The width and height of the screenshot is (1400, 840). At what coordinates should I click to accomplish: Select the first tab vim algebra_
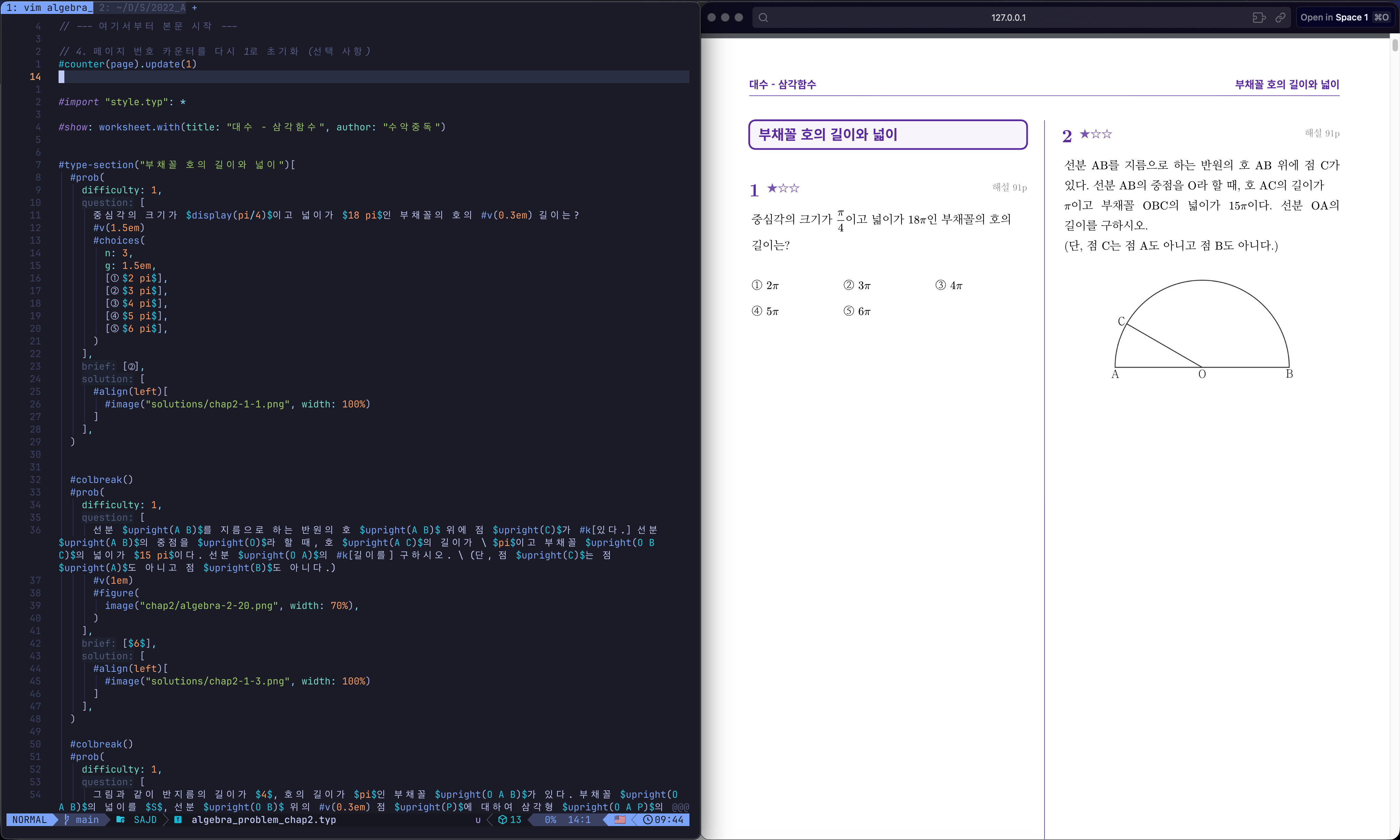pyautogui.click(x=49, y=7)
